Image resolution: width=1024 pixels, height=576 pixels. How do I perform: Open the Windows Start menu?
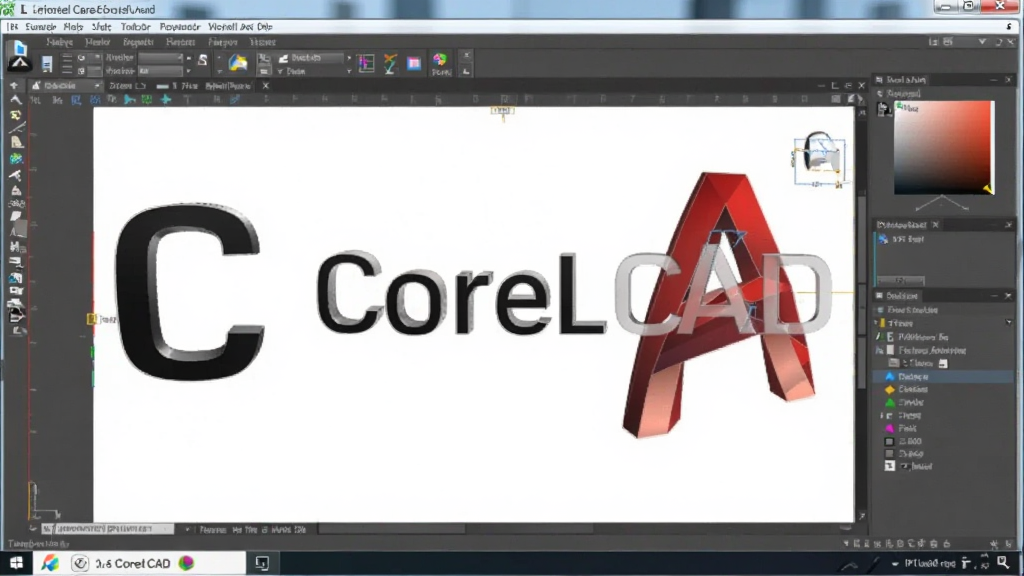tap(16, 563)
